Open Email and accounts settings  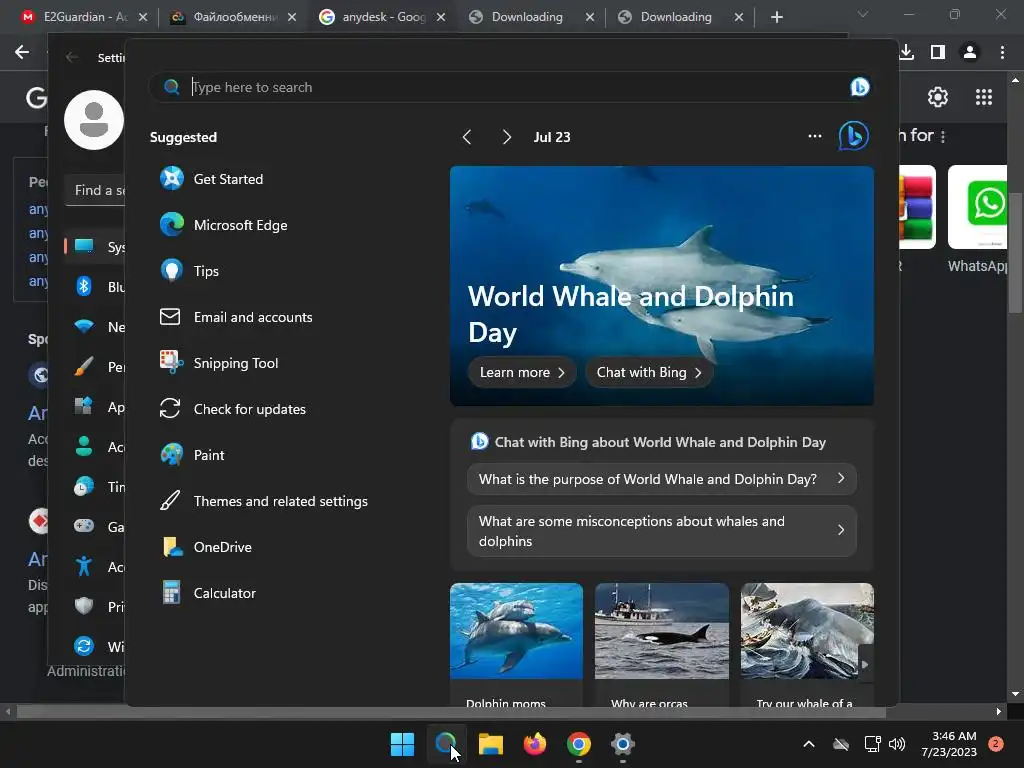(236, 317)
